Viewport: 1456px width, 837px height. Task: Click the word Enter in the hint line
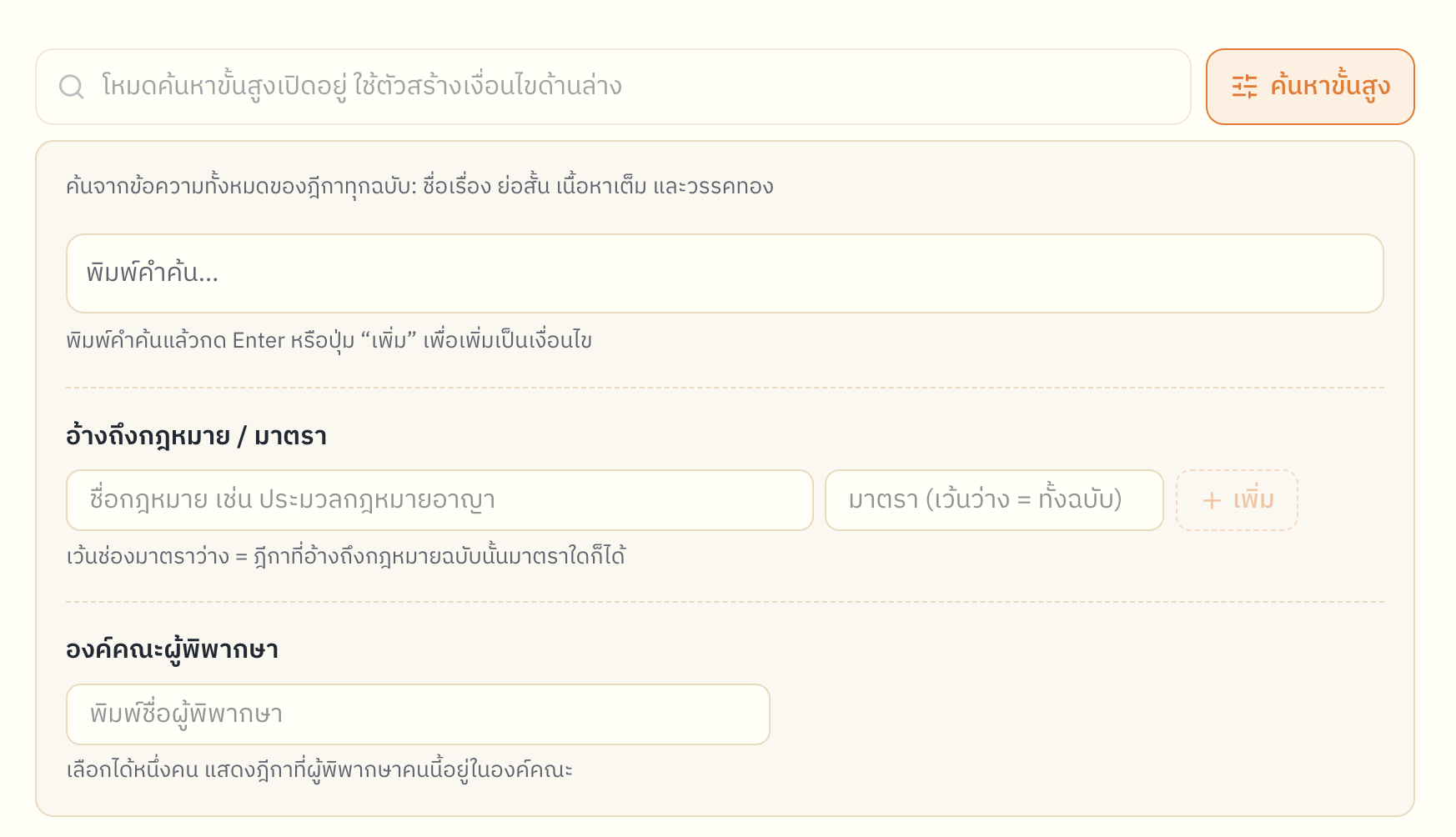point(259,341)
